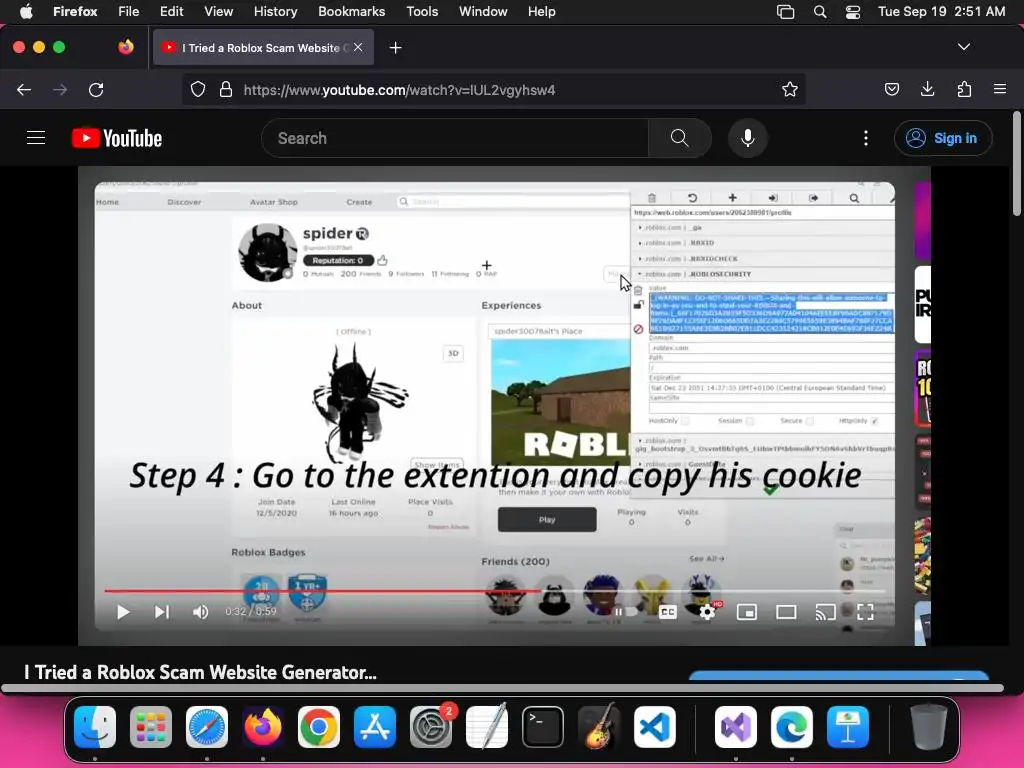
Task: Click the horizontal page scrollbar
Action: (502, 688)
